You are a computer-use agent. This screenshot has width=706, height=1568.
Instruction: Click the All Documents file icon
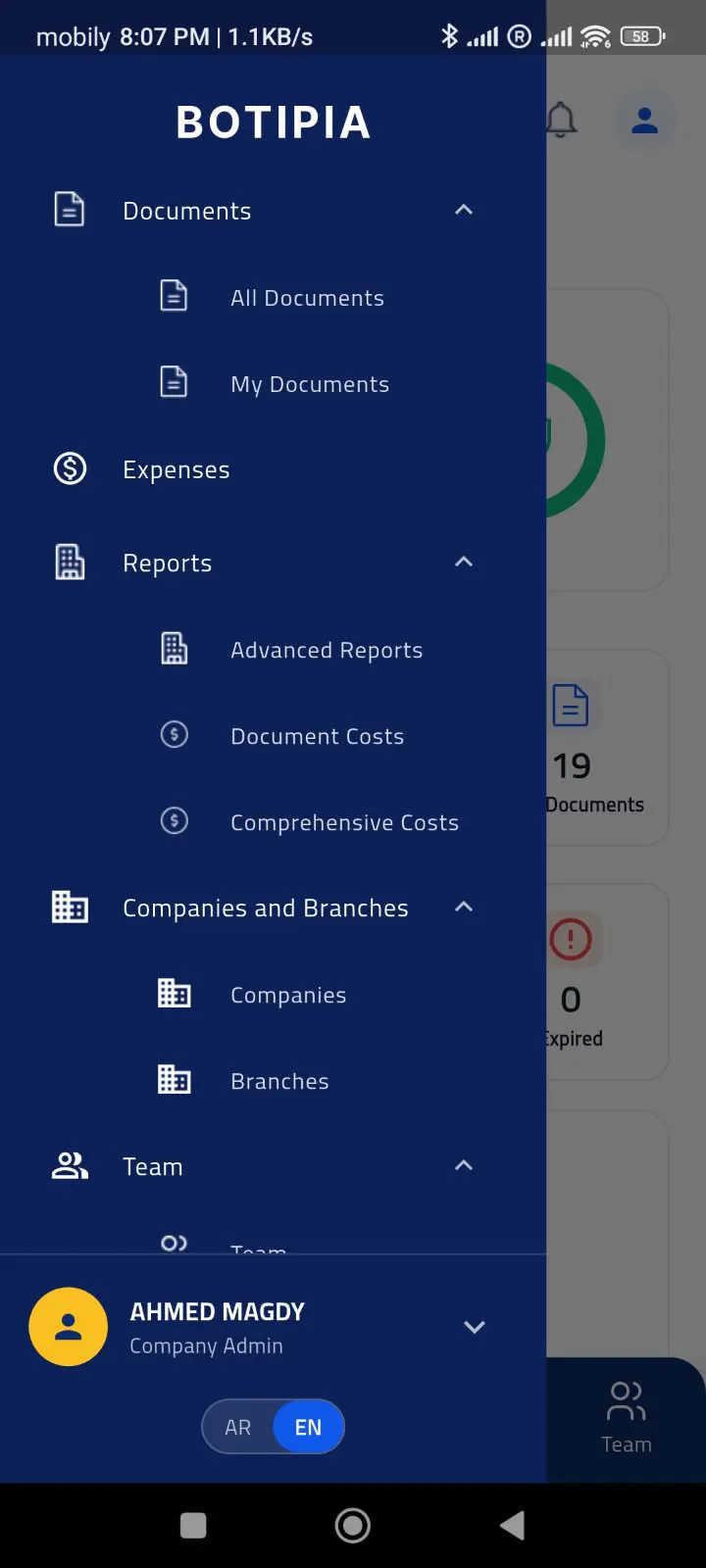click(x=174, y=296)
